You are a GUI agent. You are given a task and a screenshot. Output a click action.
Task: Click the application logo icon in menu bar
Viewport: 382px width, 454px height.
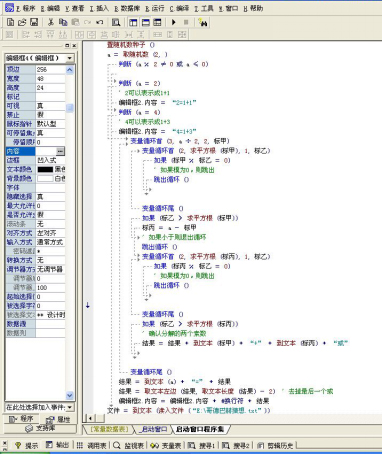coord(9,8)
